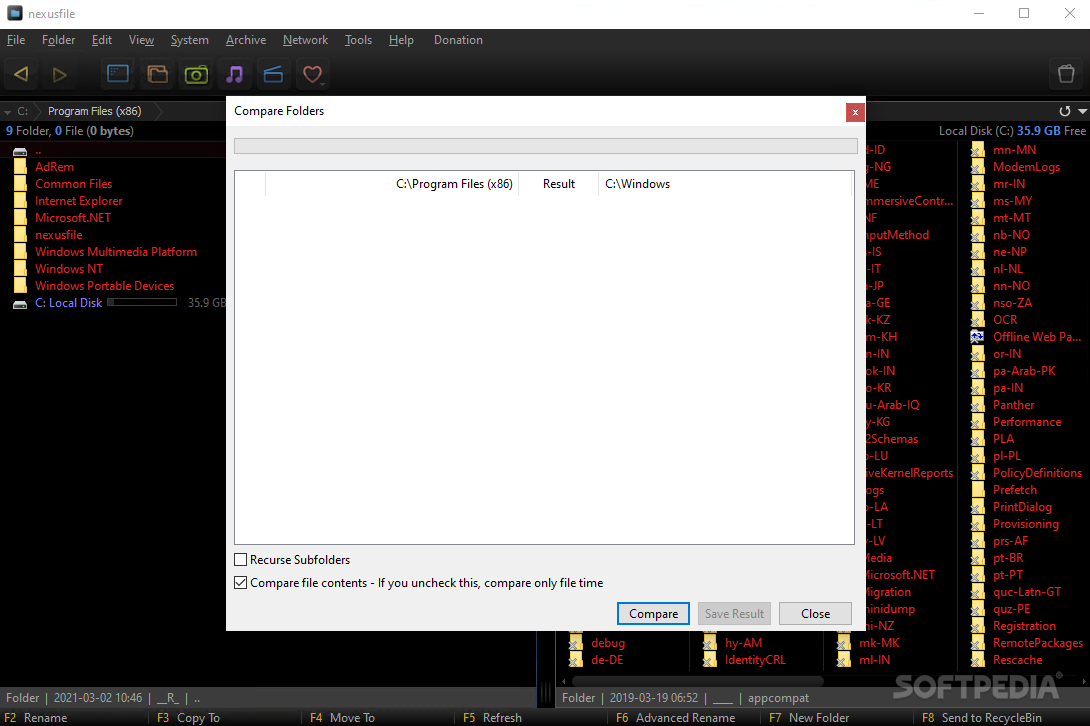Select the C: Local Disk entry
Screen dimensions: 1090x726
(x=68, y=302)
